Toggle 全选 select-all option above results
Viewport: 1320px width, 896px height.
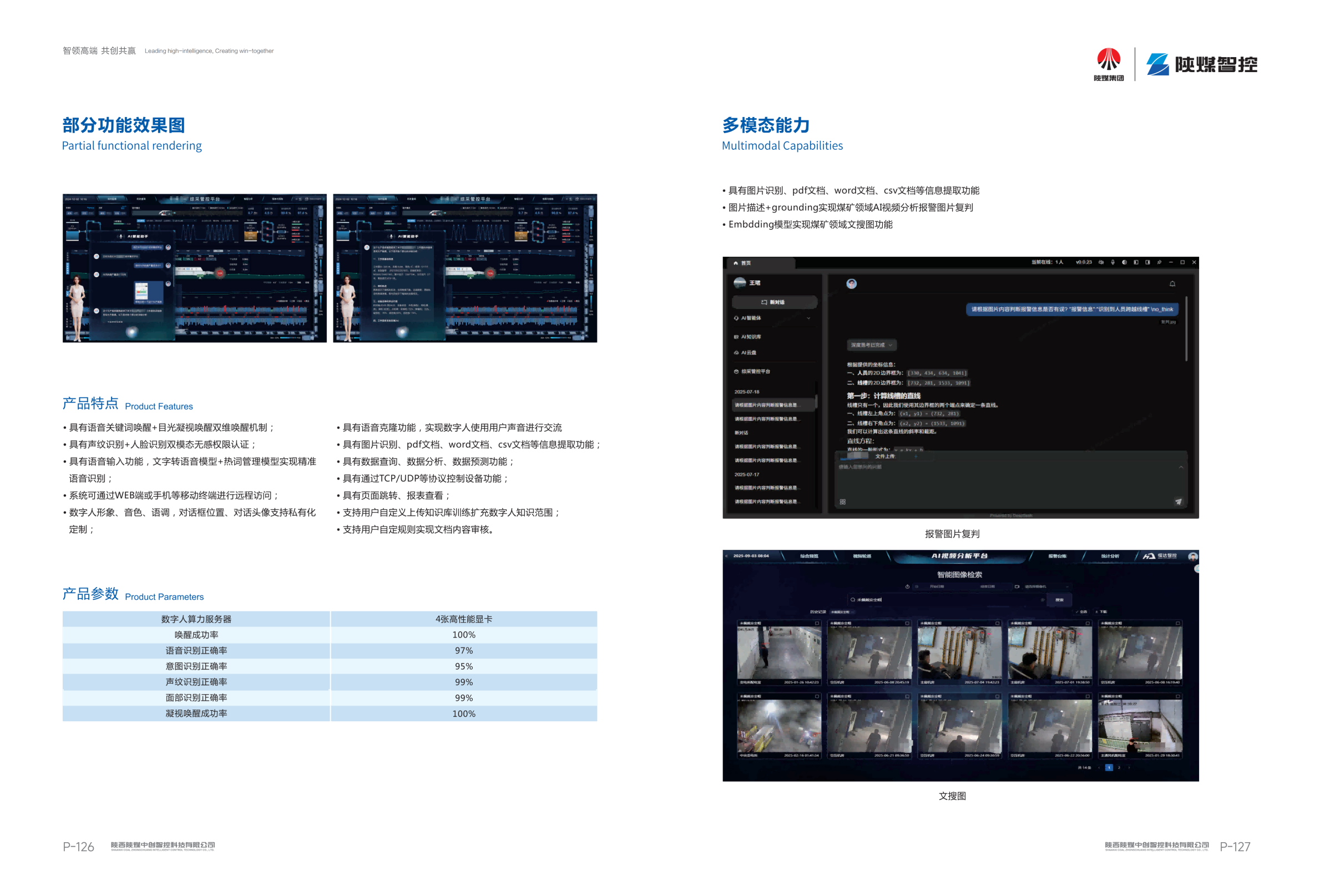pos(1081,612)
